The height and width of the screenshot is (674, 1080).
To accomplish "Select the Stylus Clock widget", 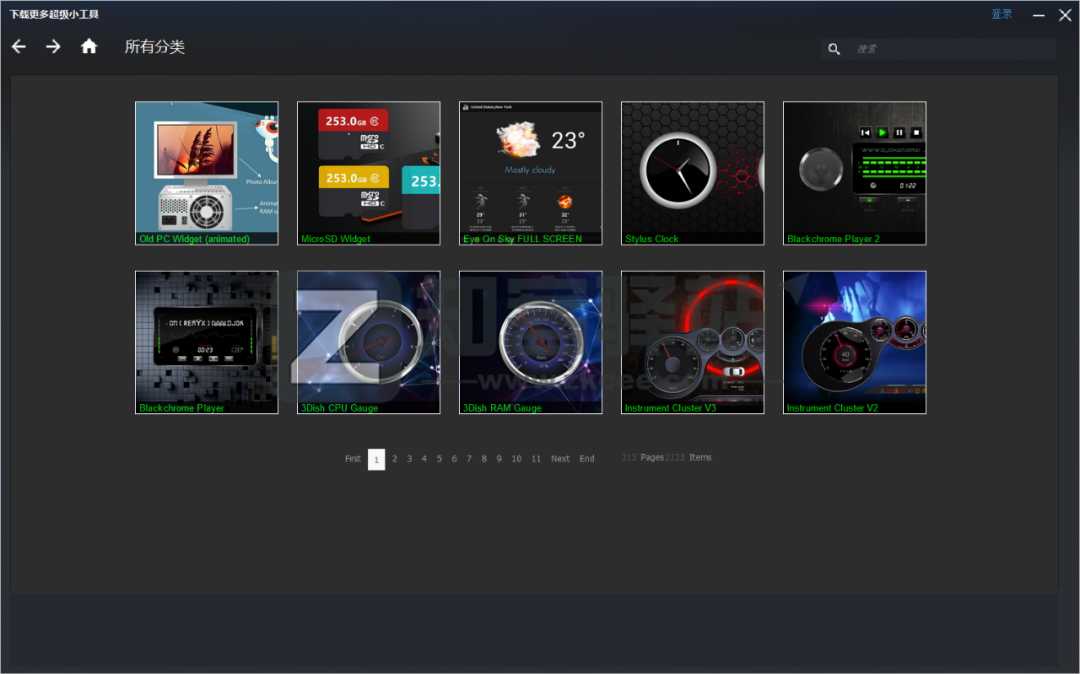I will click(693, 172).
